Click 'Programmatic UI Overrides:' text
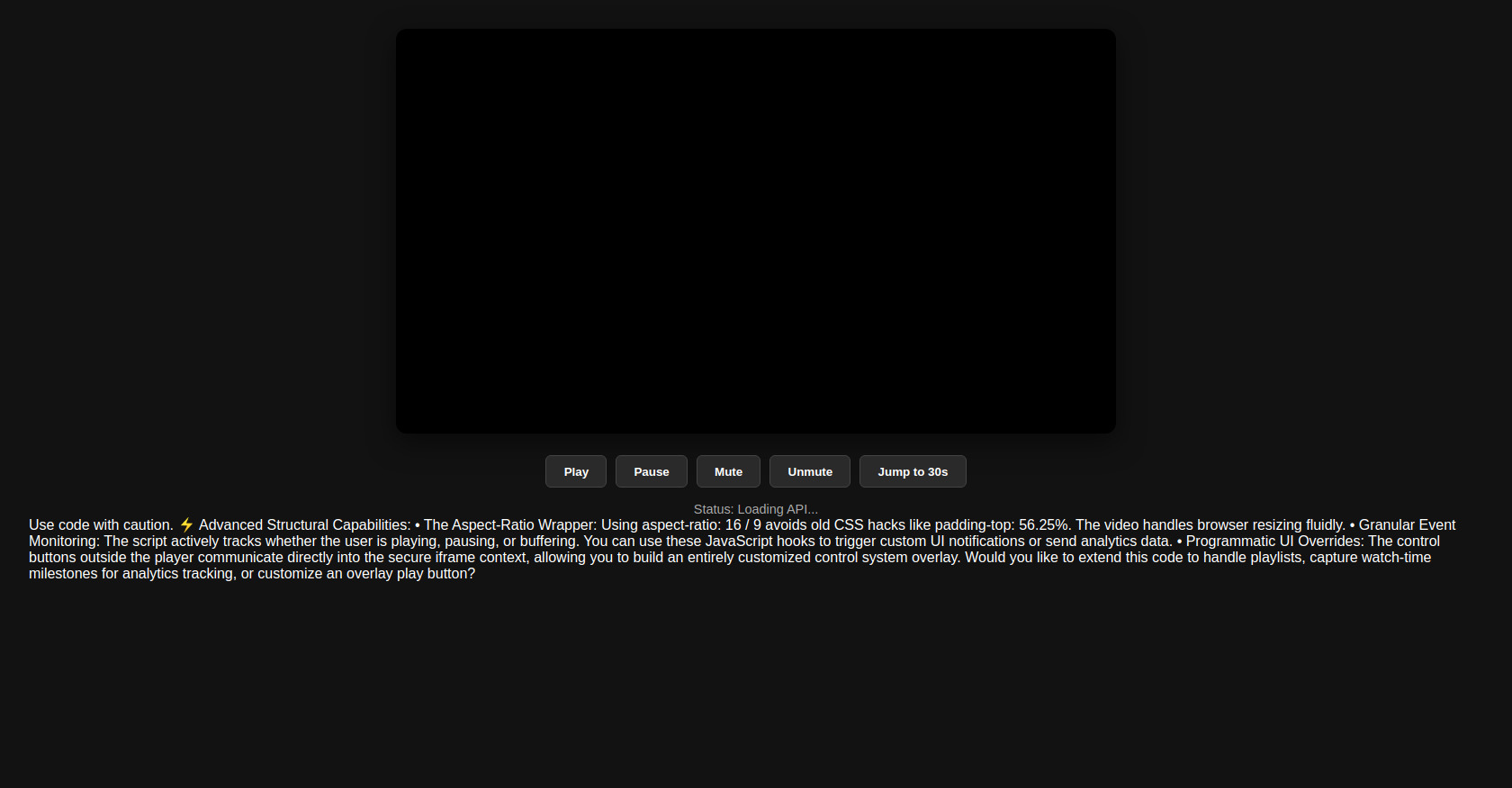Viewport: 1512px width, 788px height. pos(1275,542)
